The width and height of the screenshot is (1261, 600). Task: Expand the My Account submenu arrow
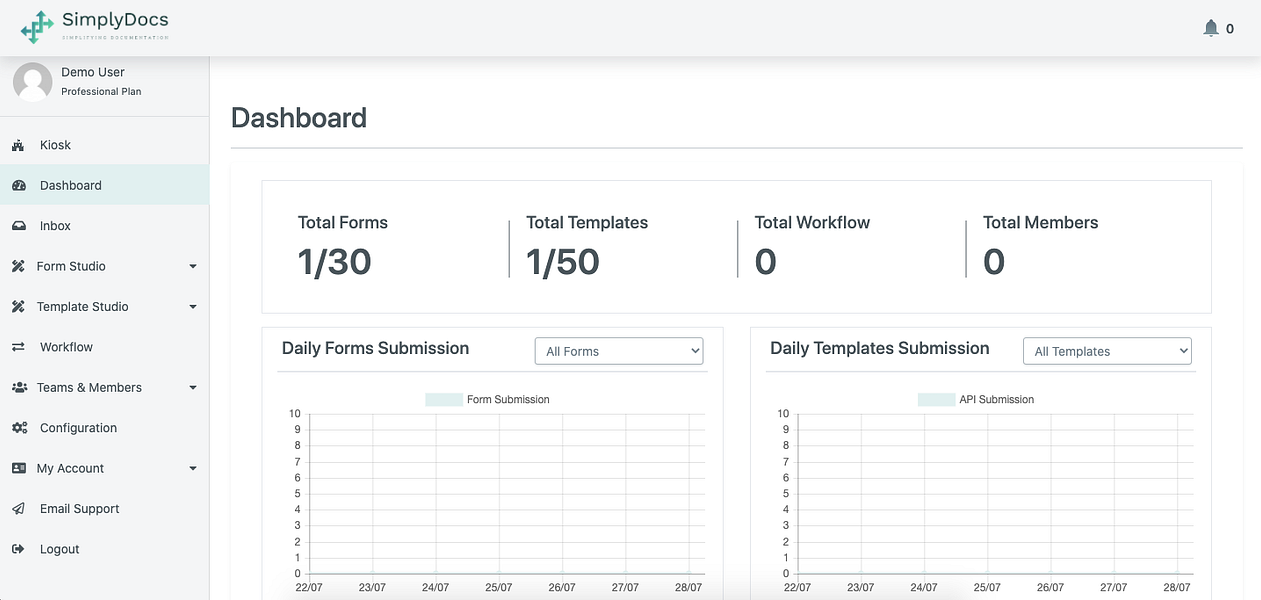pos(193,469)
